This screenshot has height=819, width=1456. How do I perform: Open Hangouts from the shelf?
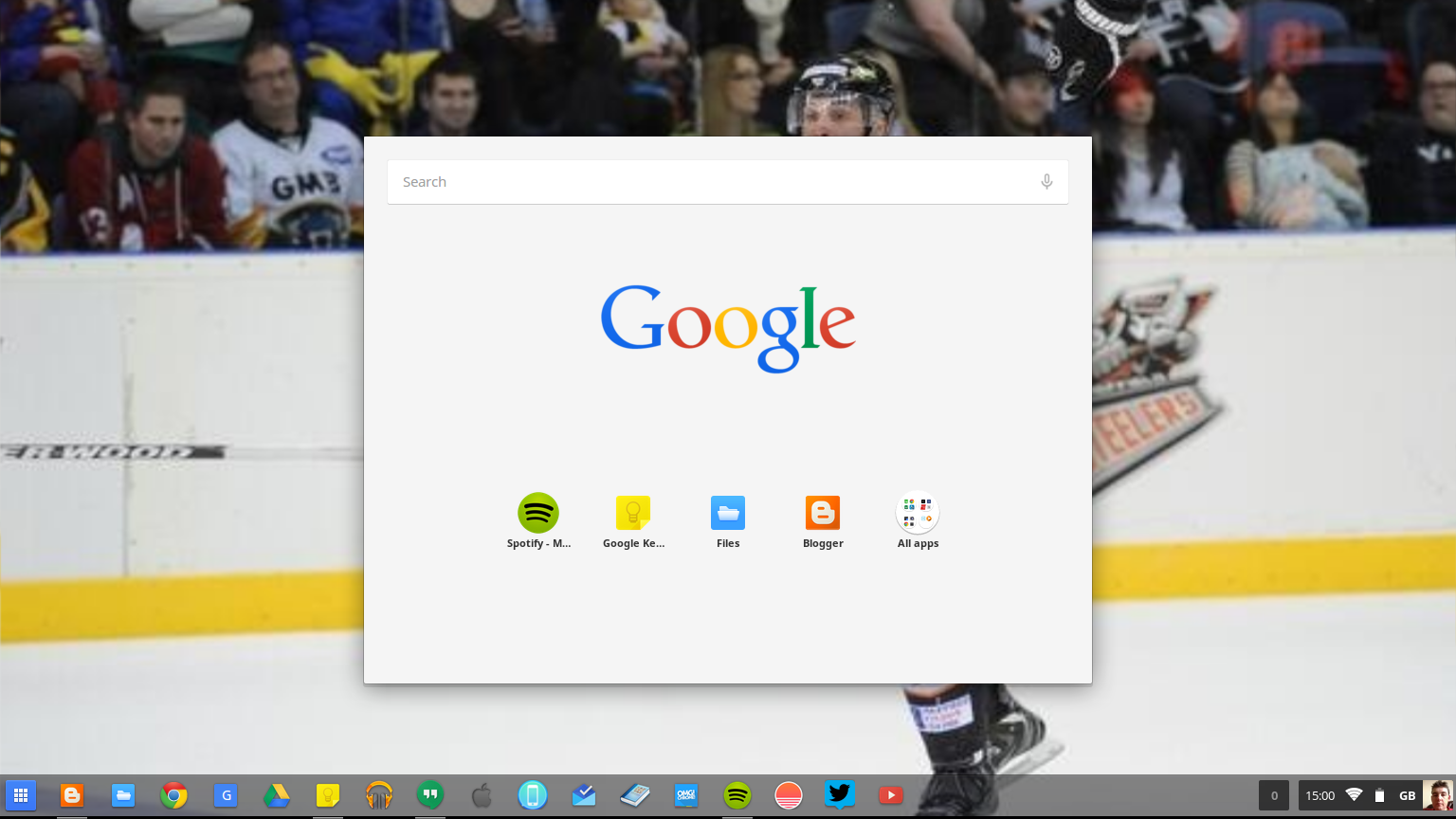click(x=429, y=795)
